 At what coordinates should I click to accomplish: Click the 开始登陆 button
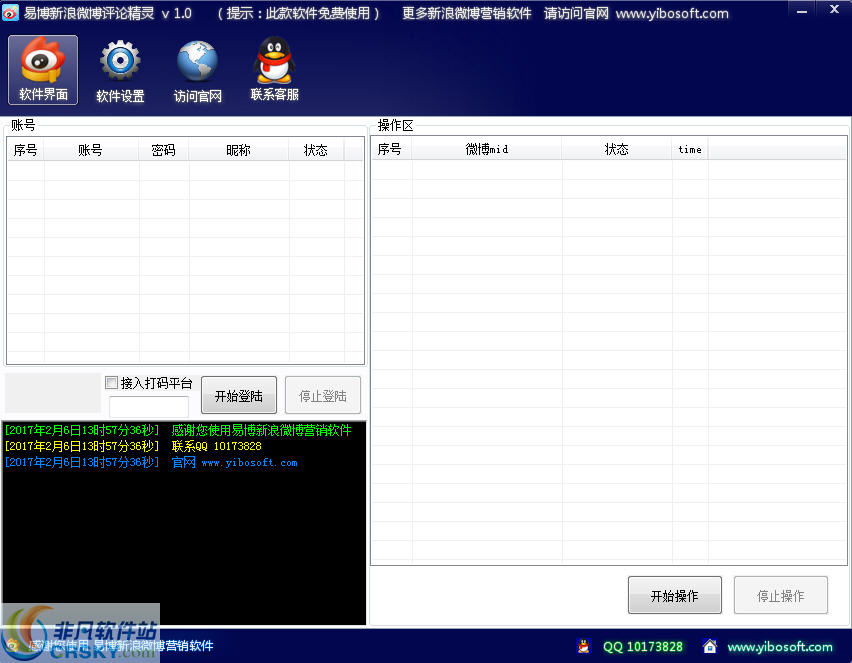click(239, 396)
